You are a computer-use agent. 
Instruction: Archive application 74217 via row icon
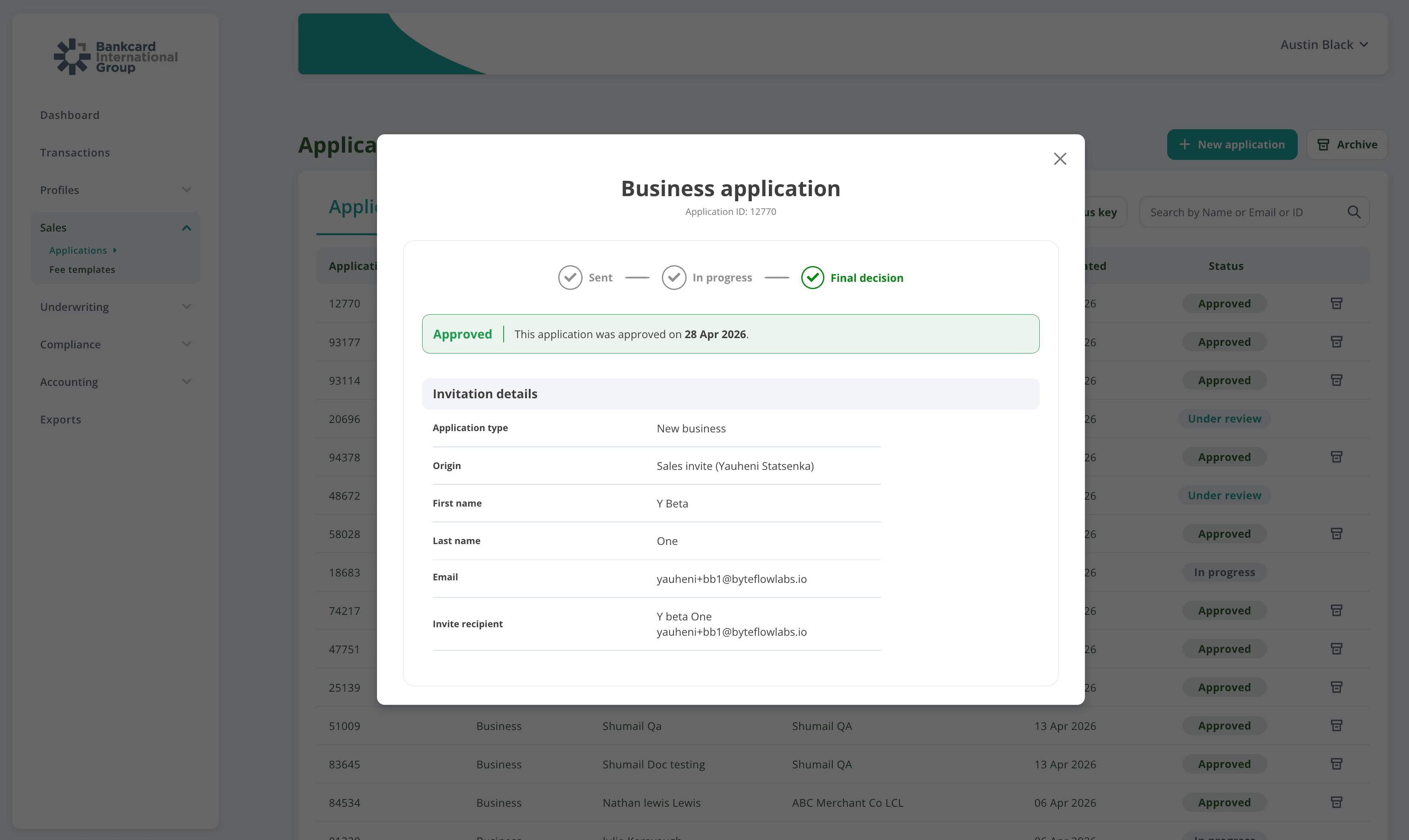1337,611
